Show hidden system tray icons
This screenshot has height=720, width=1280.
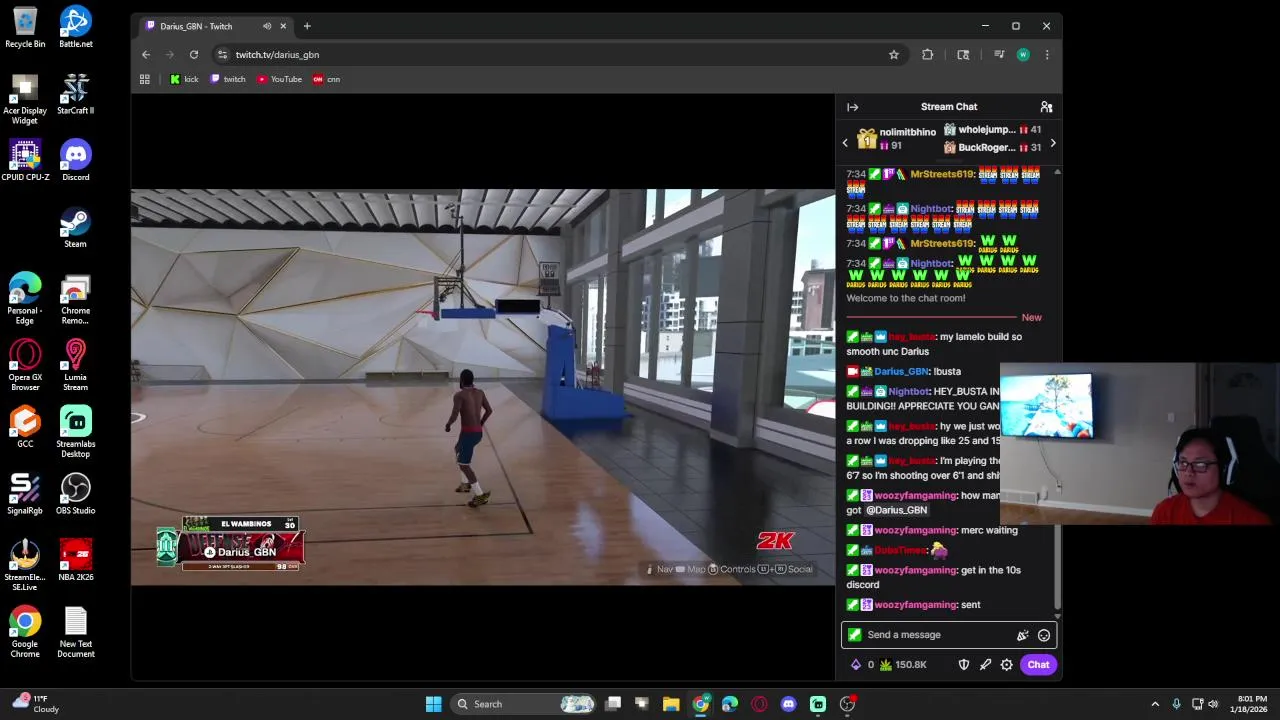pos(1155,704)
